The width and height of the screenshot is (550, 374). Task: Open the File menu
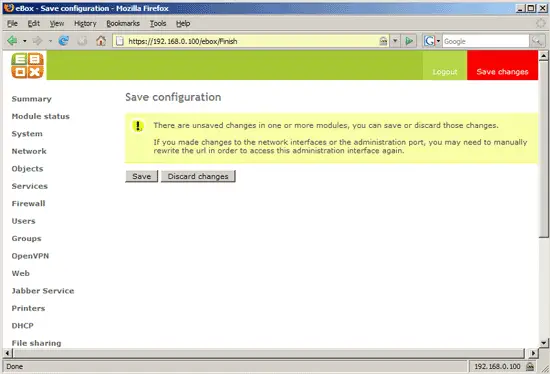tap(12, 24)
